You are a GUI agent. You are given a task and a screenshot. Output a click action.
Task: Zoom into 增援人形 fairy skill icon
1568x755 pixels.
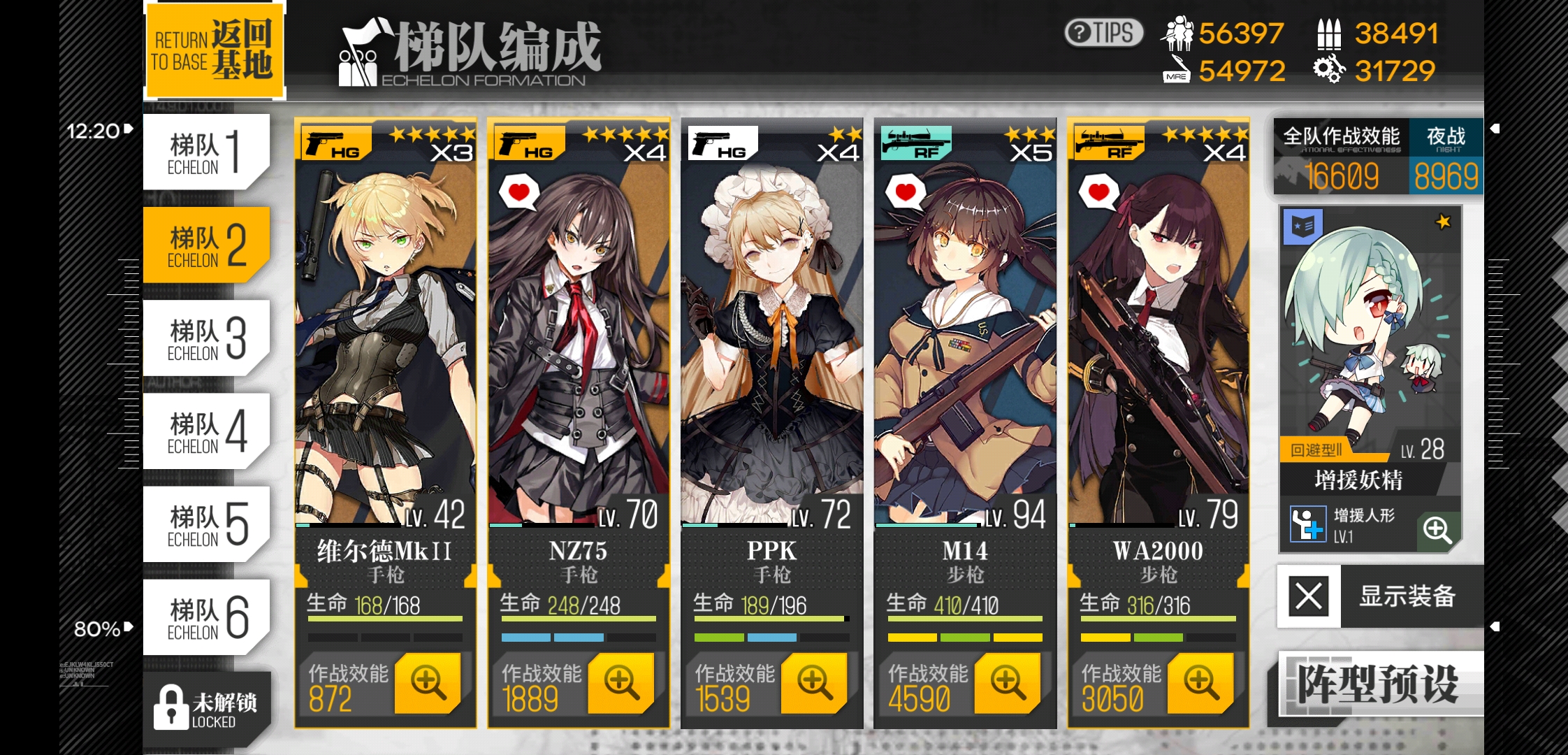pyautogui.click(x=1437, y=530)
